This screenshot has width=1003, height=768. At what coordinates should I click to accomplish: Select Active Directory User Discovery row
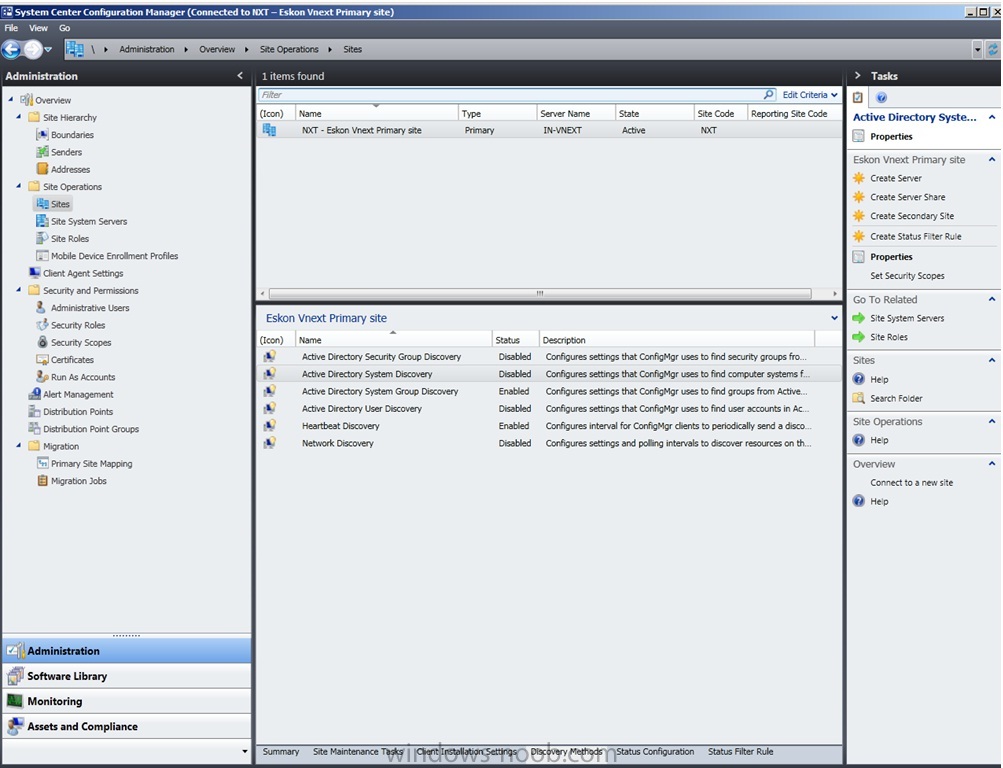click(x=549, y=408)
